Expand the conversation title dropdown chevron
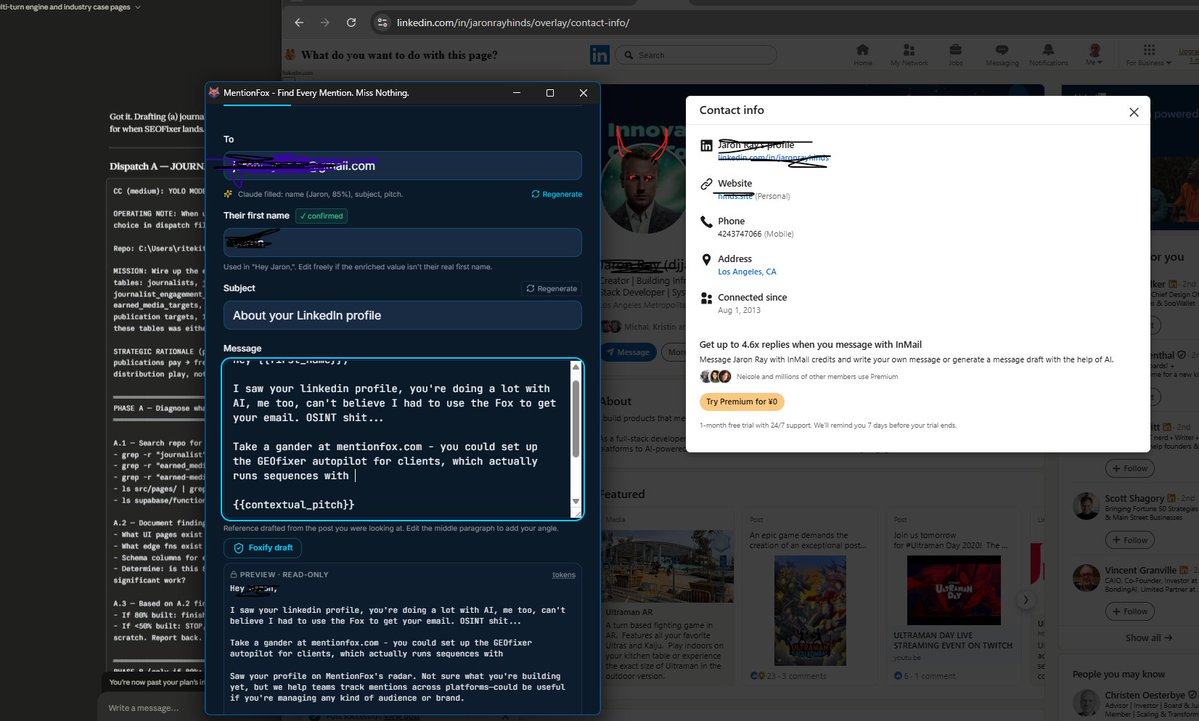Viewport: 1199px width, 721px height. click(x=138, y=7)
